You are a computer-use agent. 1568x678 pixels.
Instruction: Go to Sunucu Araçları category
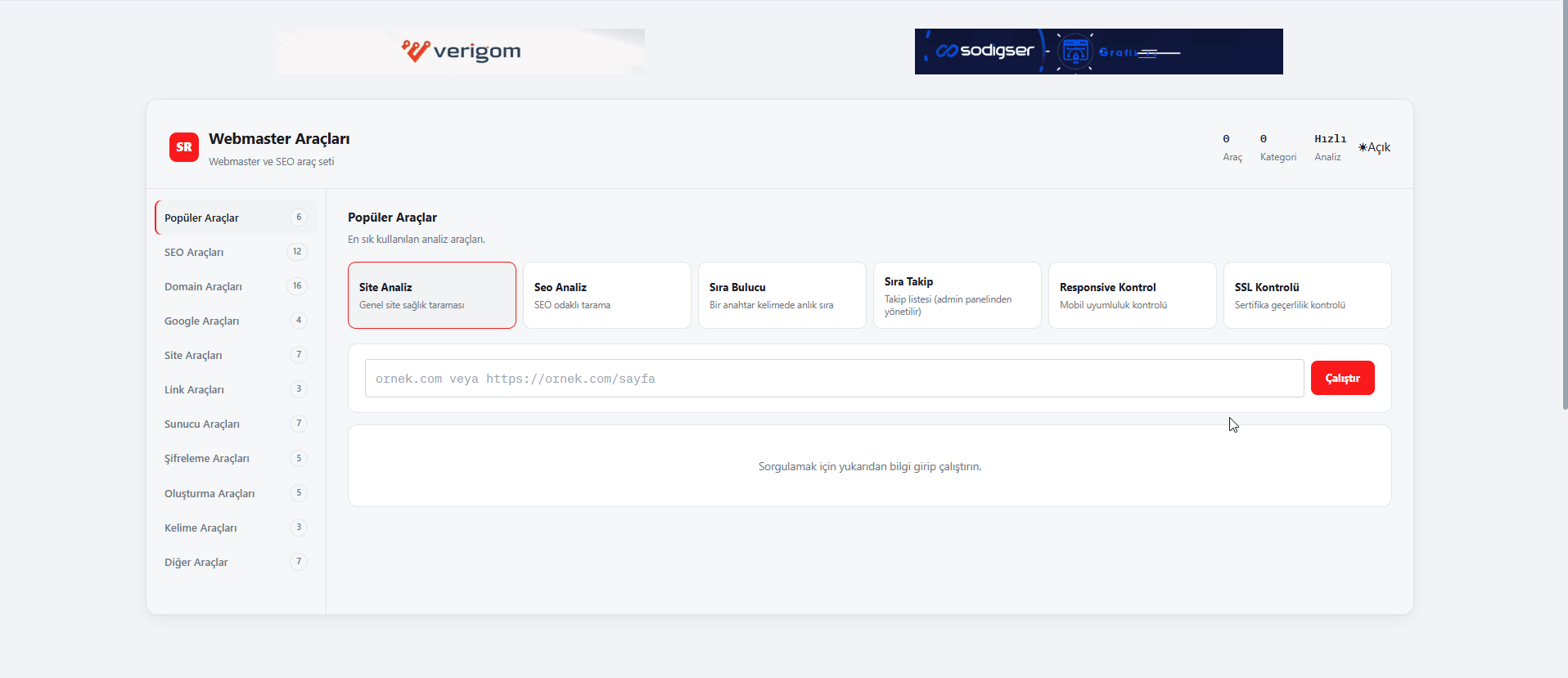pyautogui.click(x=236, y=424)
